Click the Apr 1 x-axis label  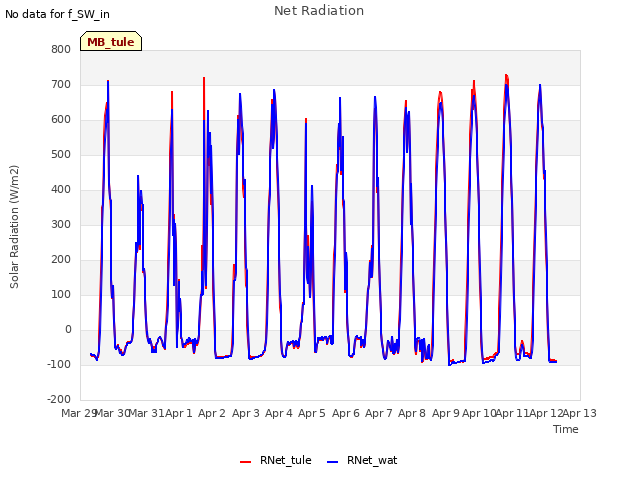click(x=179, y=413)
